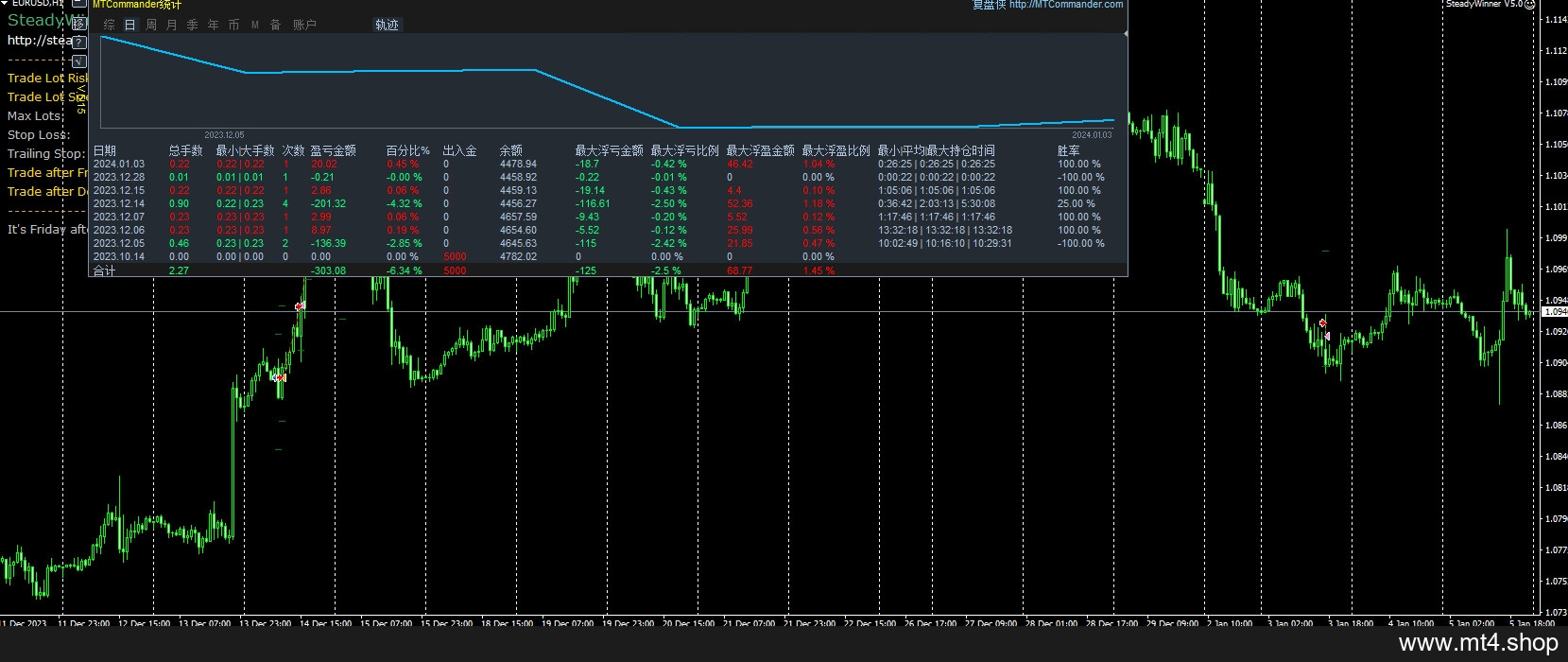Click the 日期 column header
1568x662 pixels.
pos(104,150)
